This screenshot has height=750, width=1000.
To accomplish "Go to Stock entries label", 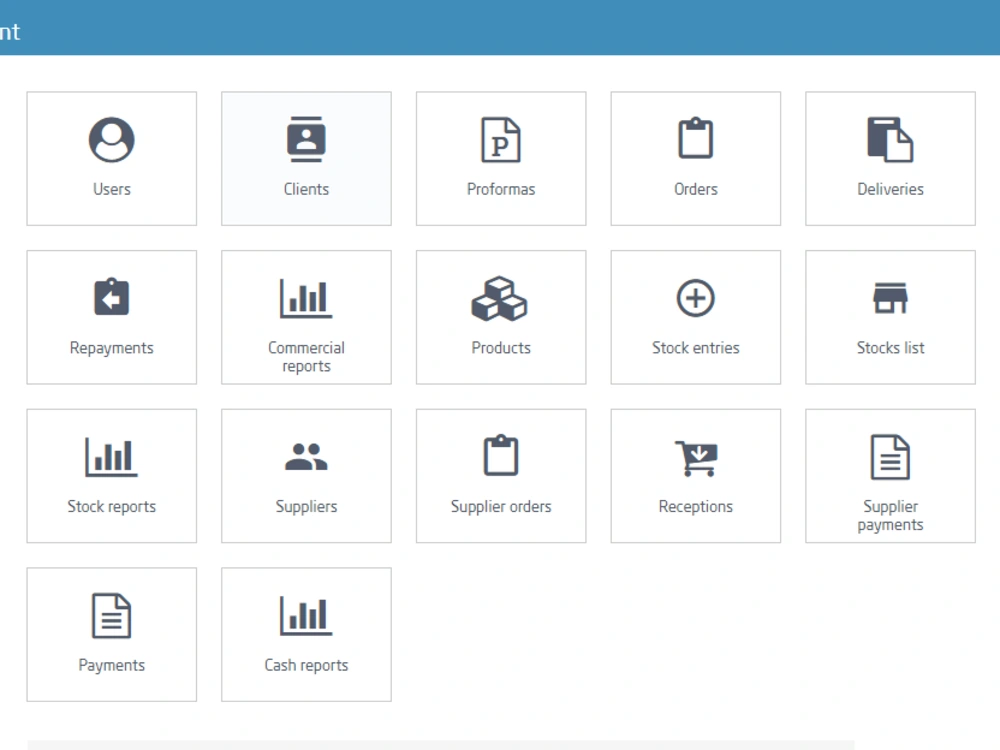I will [696, 348].
